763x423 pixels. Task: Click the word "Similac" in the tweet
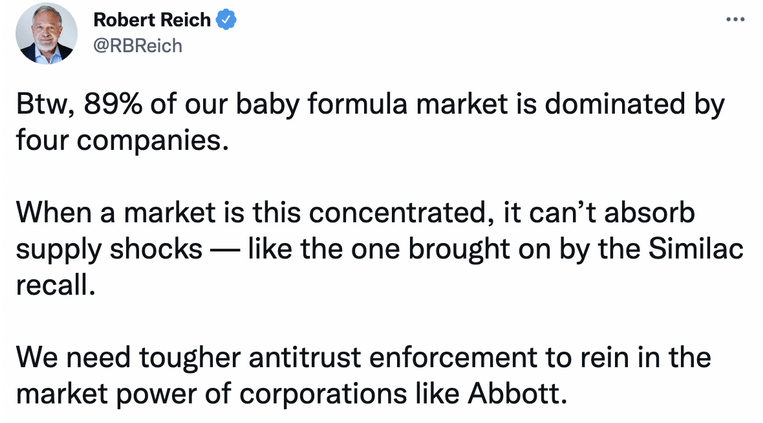pos(696,249)
